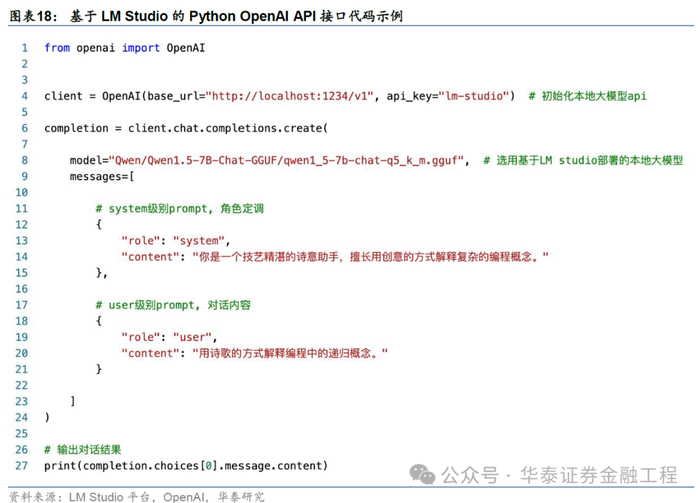Click line number 2 in the gutter
The height and width of the screenshot is (503, 700).
25,64
